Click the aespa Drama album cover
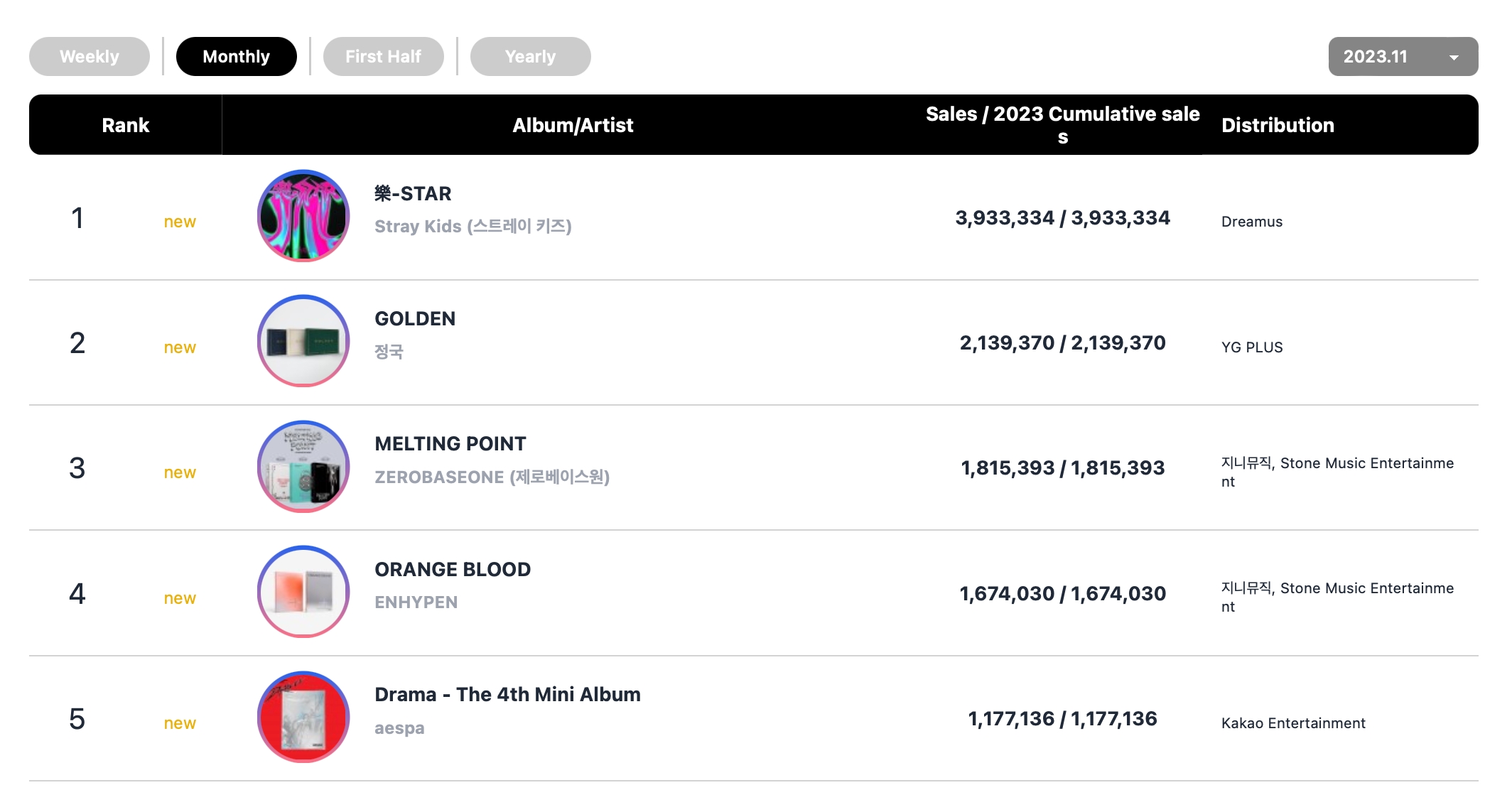Image resolution: width=1512 pixels, height=790 pixels. [303, 718]
